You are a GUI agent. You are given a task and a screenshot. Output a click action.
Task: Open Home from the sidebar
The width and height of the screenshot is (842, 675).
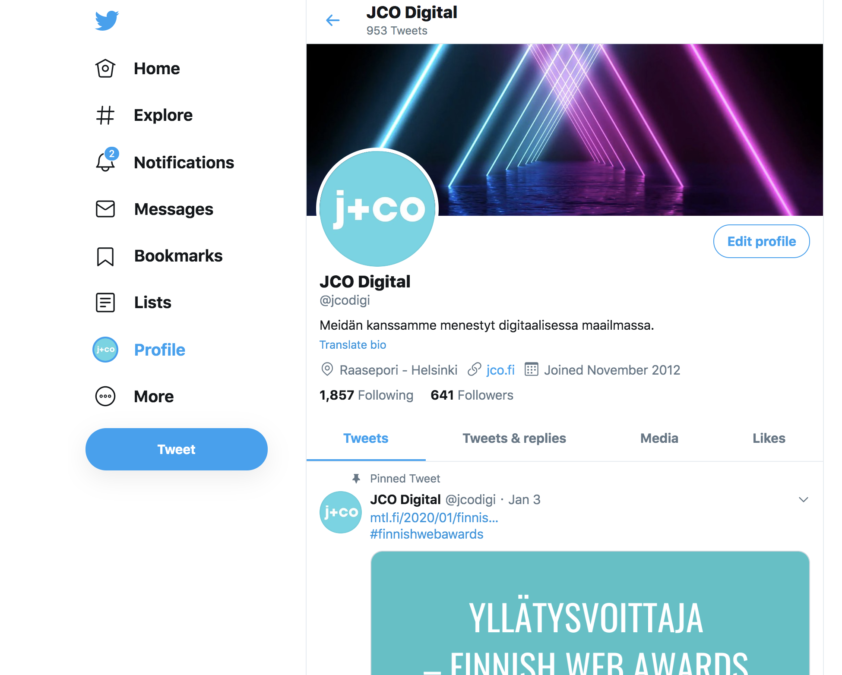(x=137, y=69)
